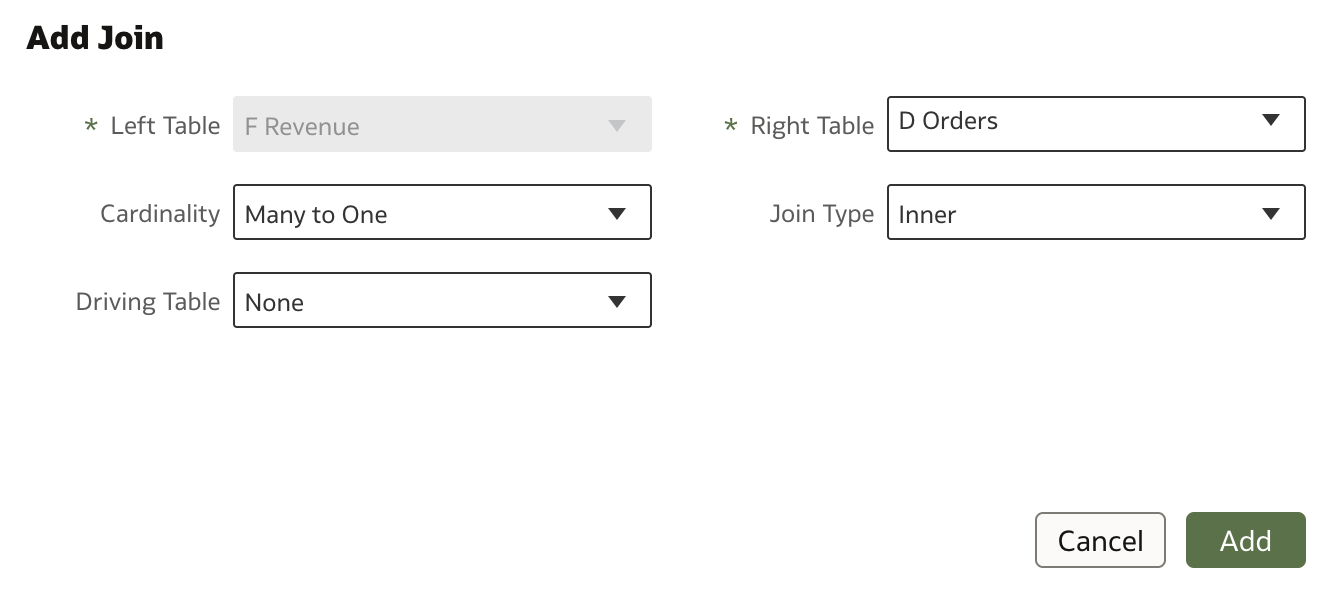Open the None driving table selector

442,300
